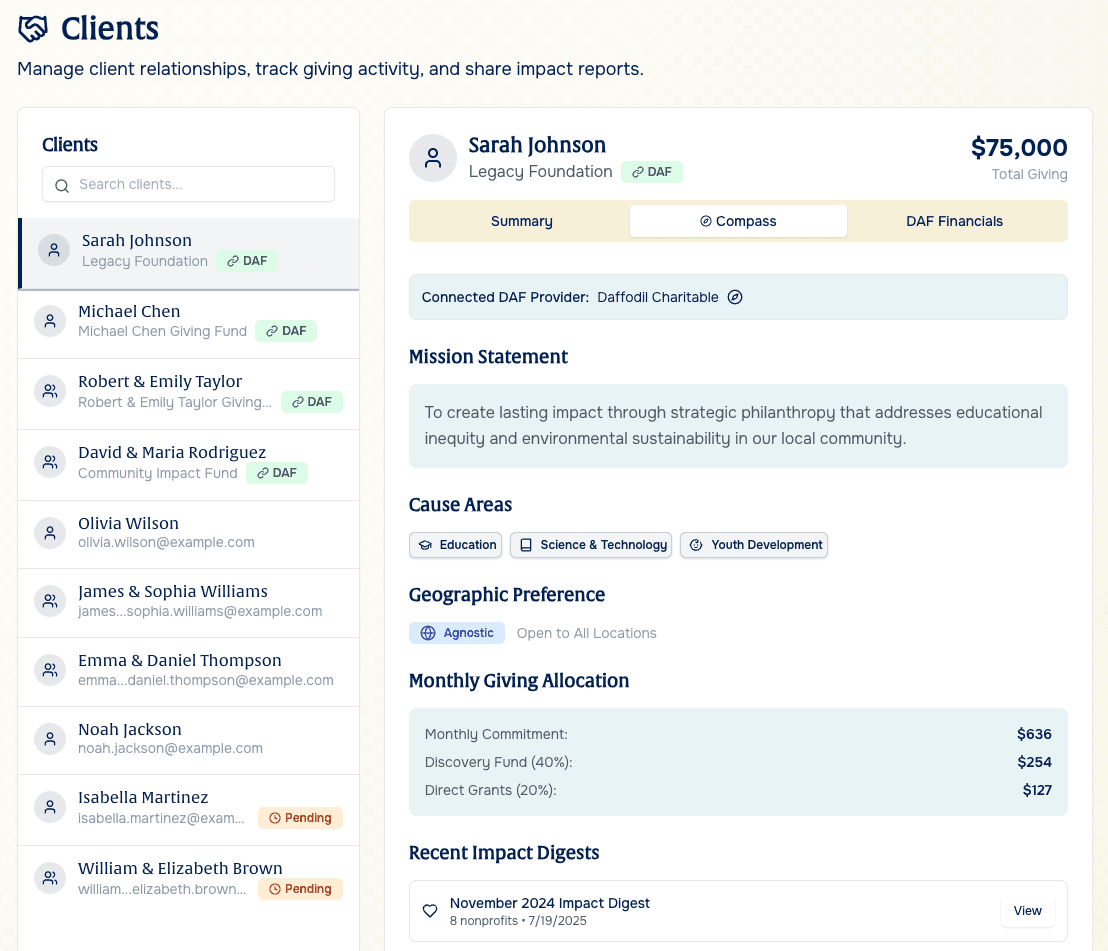
Task: Click the Youth Development icon
Action: (x=695, y=545)
